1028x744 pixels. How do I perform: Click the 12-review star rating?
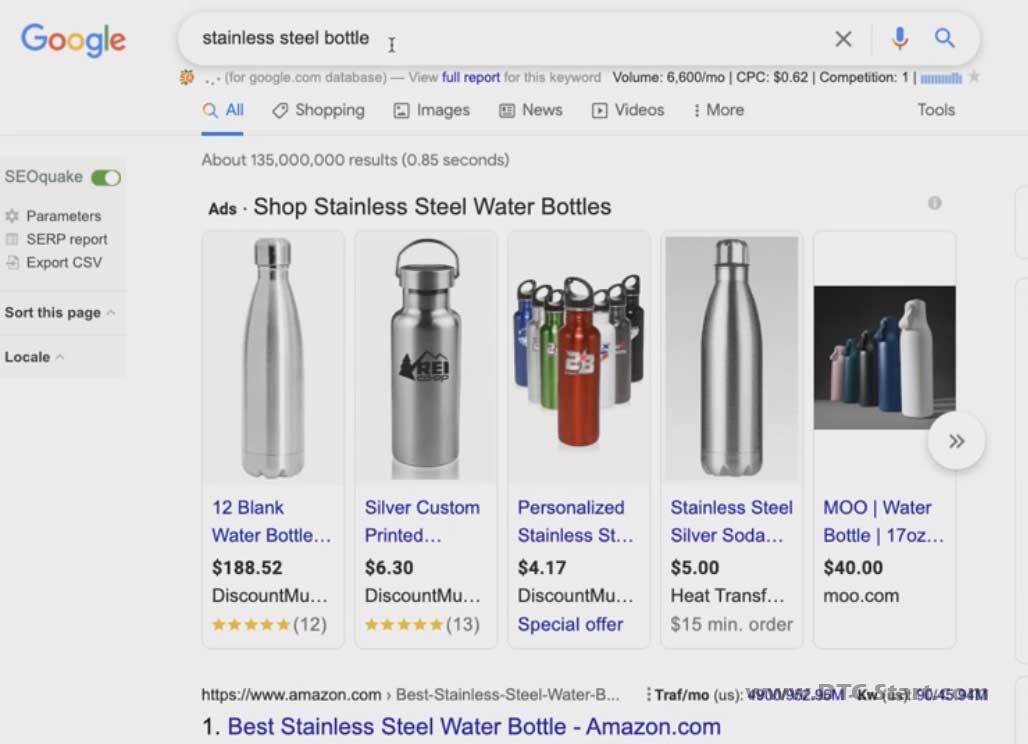coord(269,625)
